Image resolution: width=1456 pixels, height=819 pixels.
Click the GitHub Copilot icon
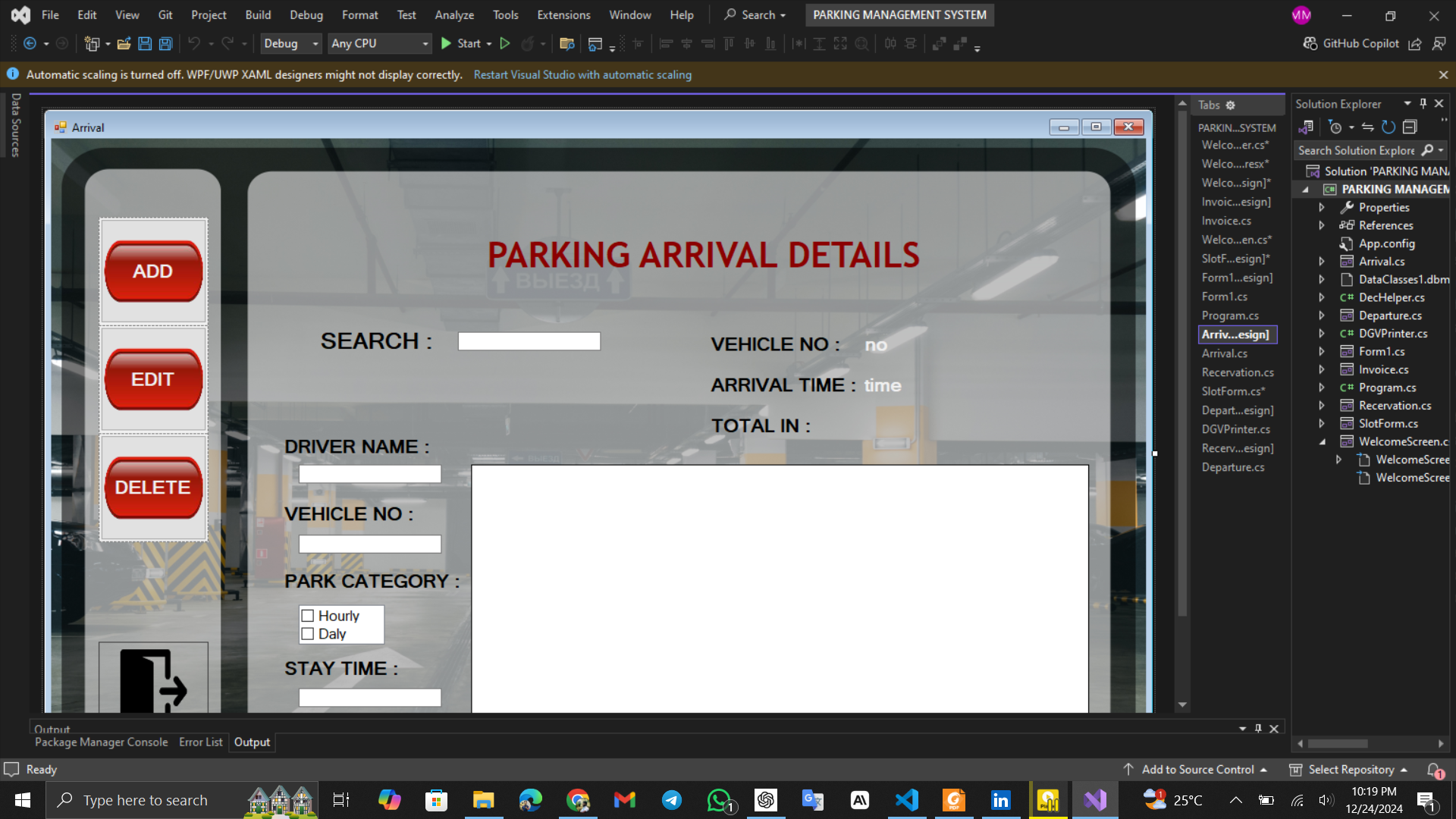pos(1310,44)
